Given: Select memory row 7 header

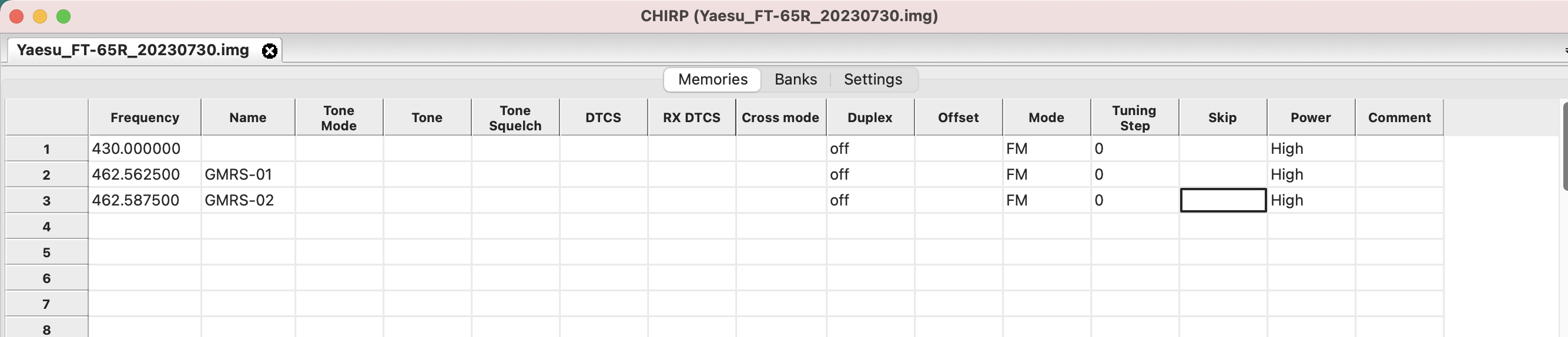Looking at the screenshot, I should pos(47,304).
